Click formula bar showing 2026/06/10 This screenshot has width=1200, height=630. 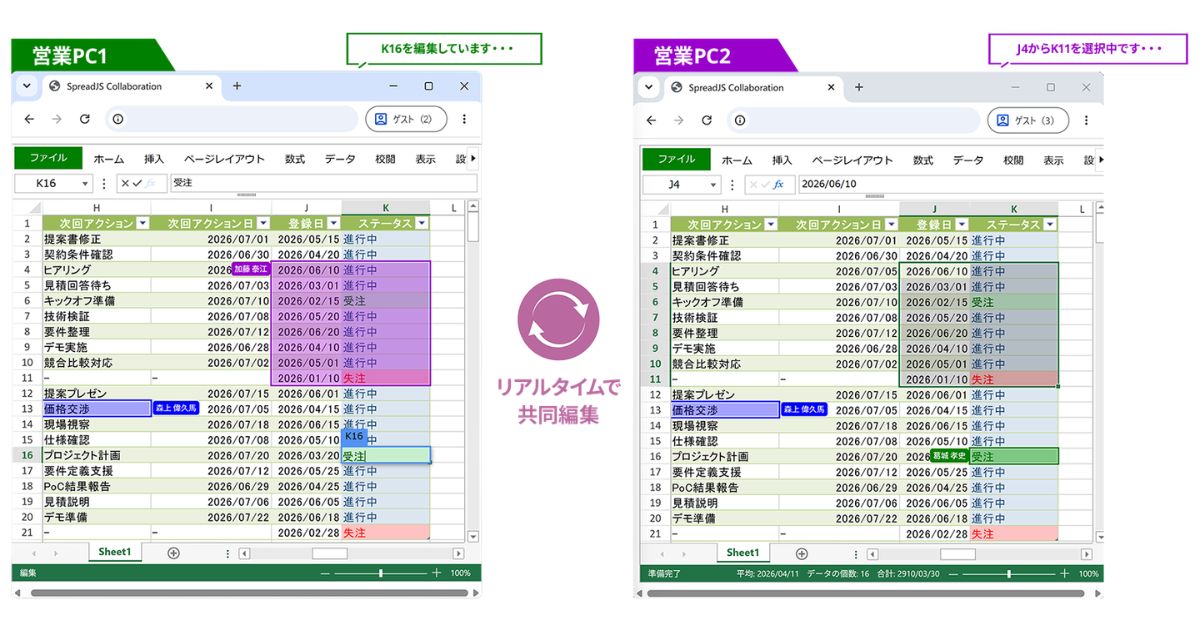(950, 185)
